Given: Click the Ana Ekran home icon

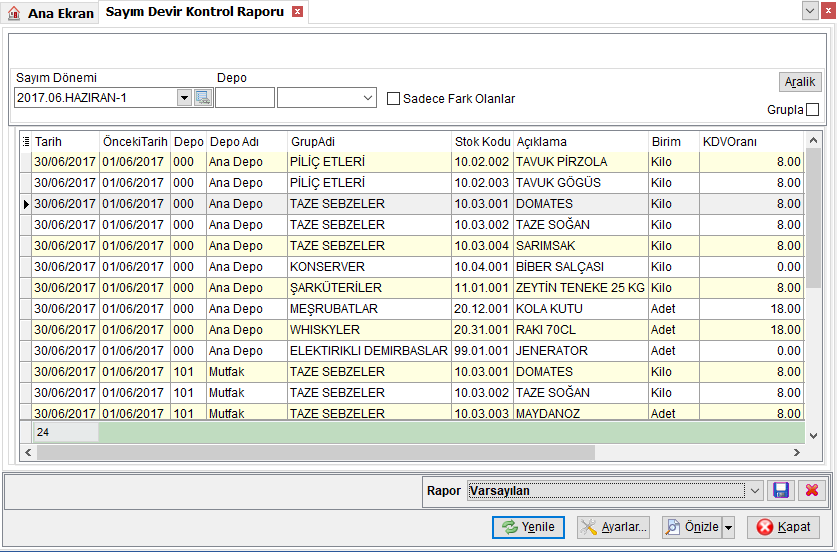Looking at the screenshot, I should (14, 13).
